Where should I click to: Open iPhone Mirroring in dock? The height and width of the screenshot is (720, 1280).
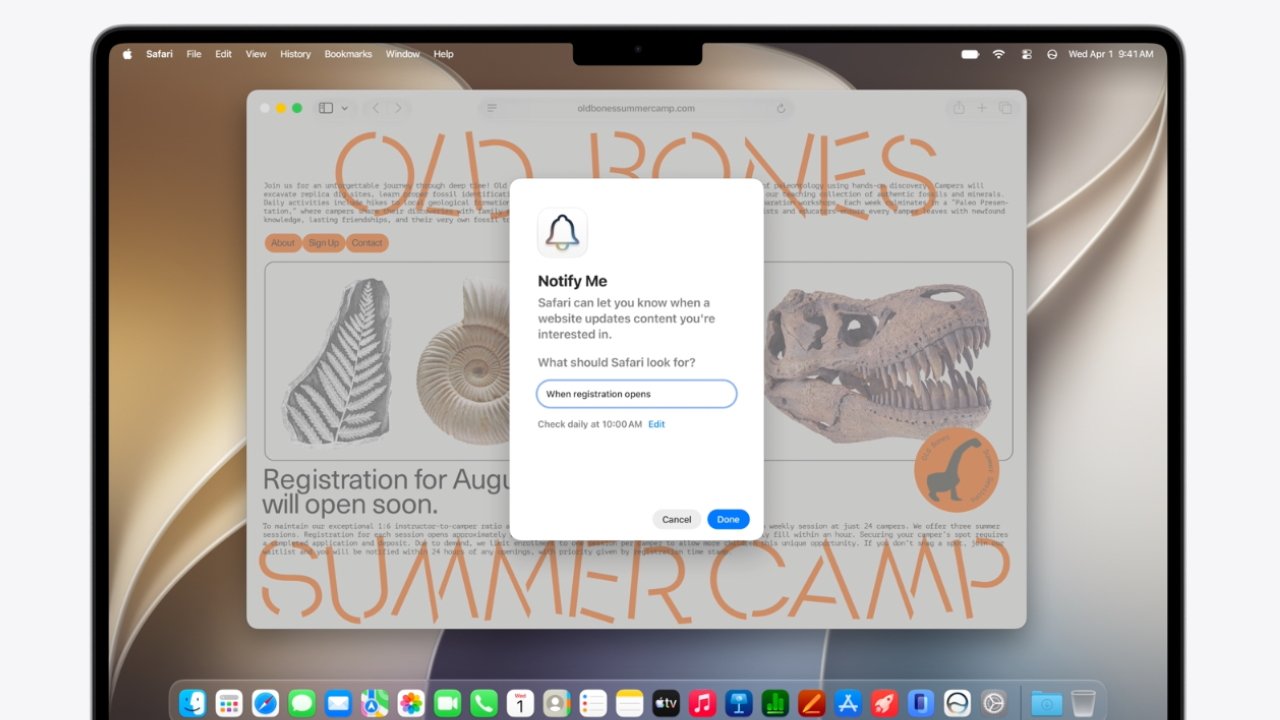point(920,703)
